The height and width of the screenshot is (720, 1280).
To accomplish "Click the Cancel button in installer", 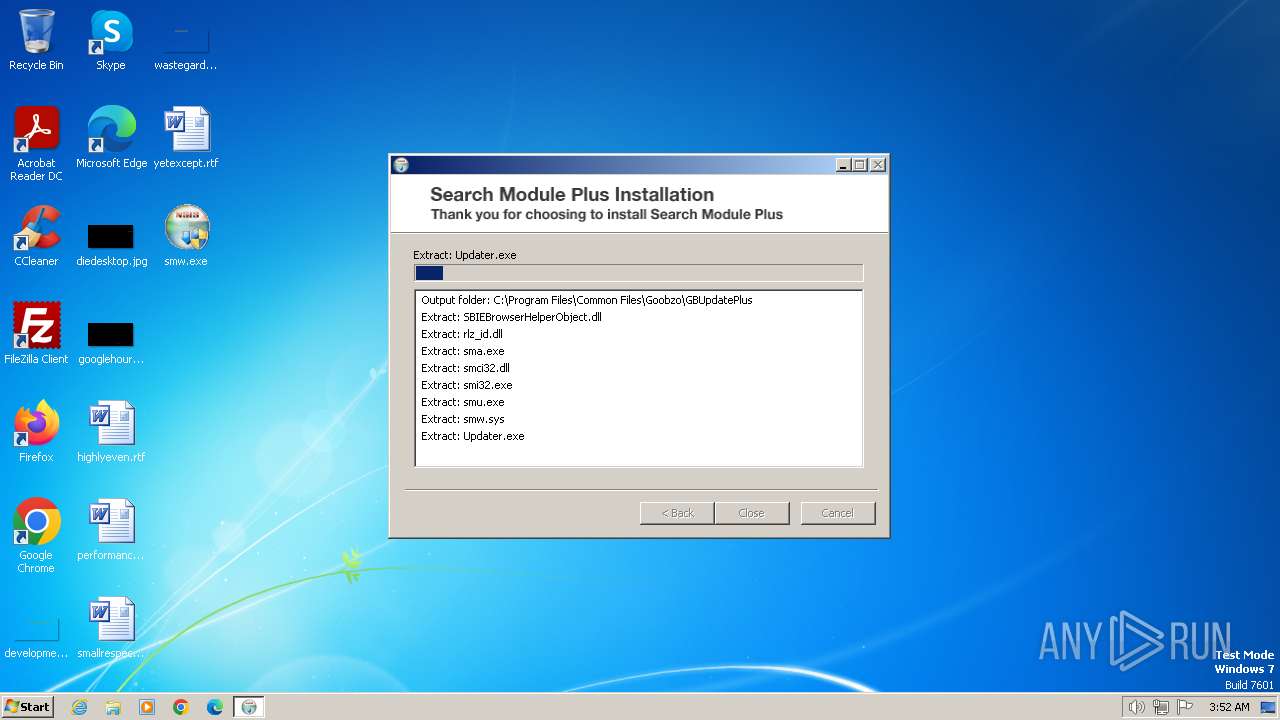I will pyautogui.click(x=838, y=513).
